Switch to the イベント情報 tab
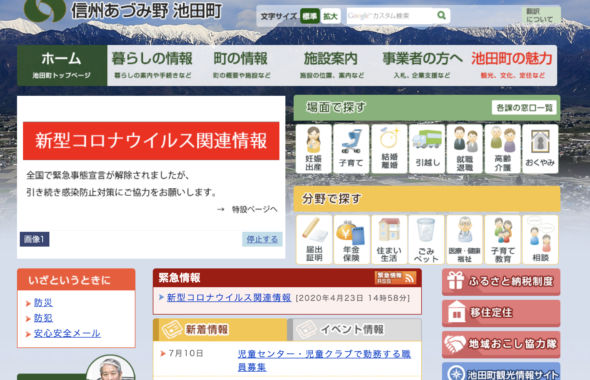590x380 pixels. click(x=354, y=330)
